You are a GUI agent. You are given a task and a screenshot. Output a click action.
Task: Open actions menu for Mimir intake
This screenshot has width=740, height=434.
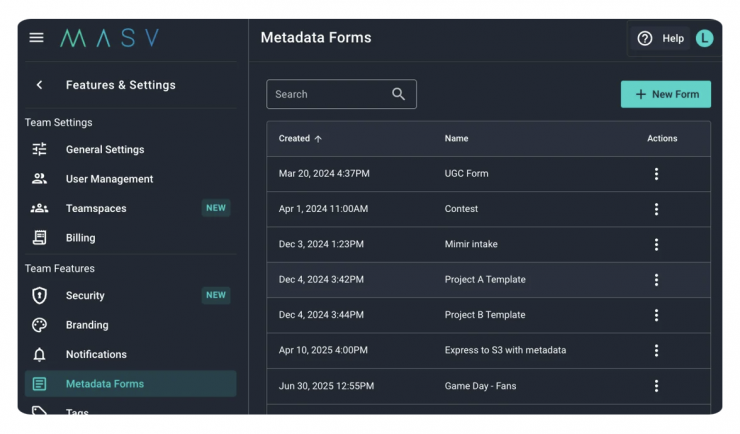coord(656,244)
